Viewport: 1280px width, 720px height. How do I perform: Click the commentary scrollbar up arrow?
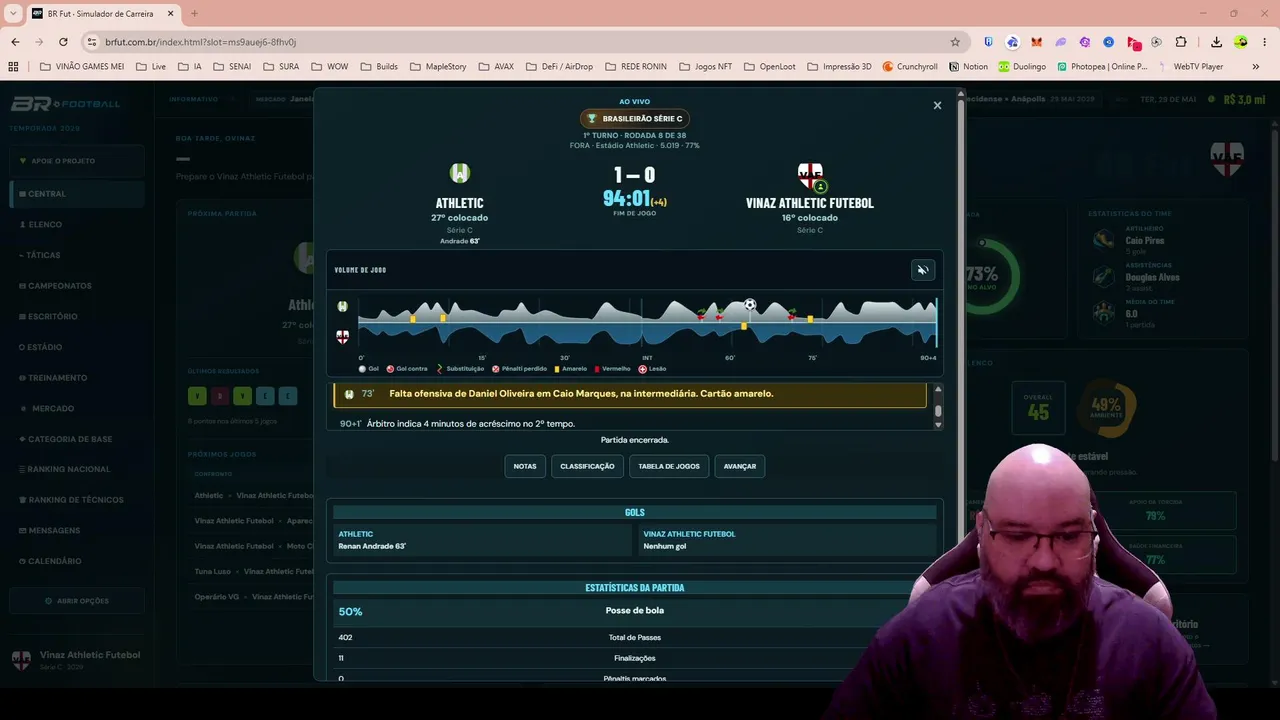click(x=938, y=389)
